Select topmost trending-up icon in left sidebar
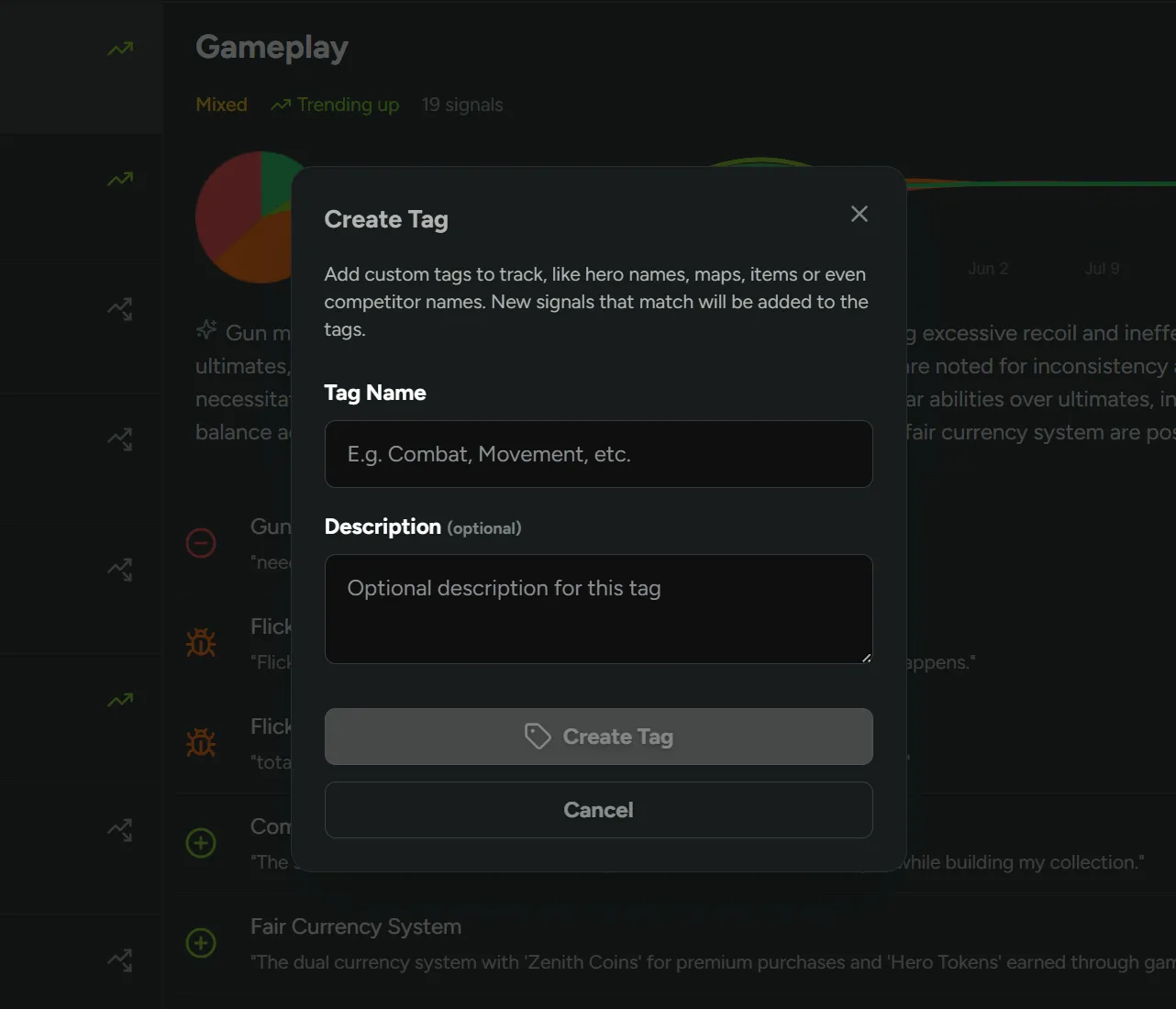 [120, 49]
